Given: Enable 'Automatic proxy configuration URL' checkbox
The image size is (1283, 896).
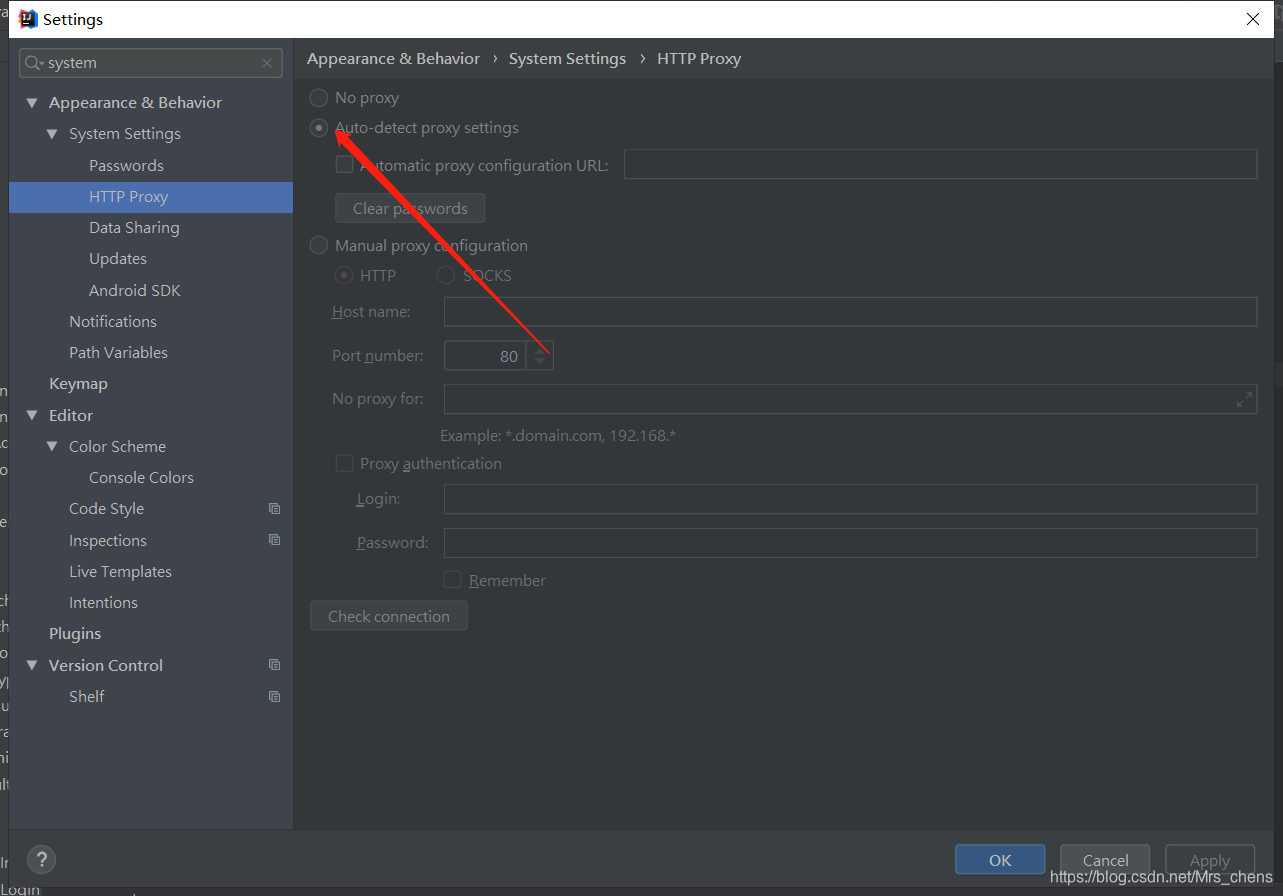Looking at the screenshot, I should coord(344,165).
